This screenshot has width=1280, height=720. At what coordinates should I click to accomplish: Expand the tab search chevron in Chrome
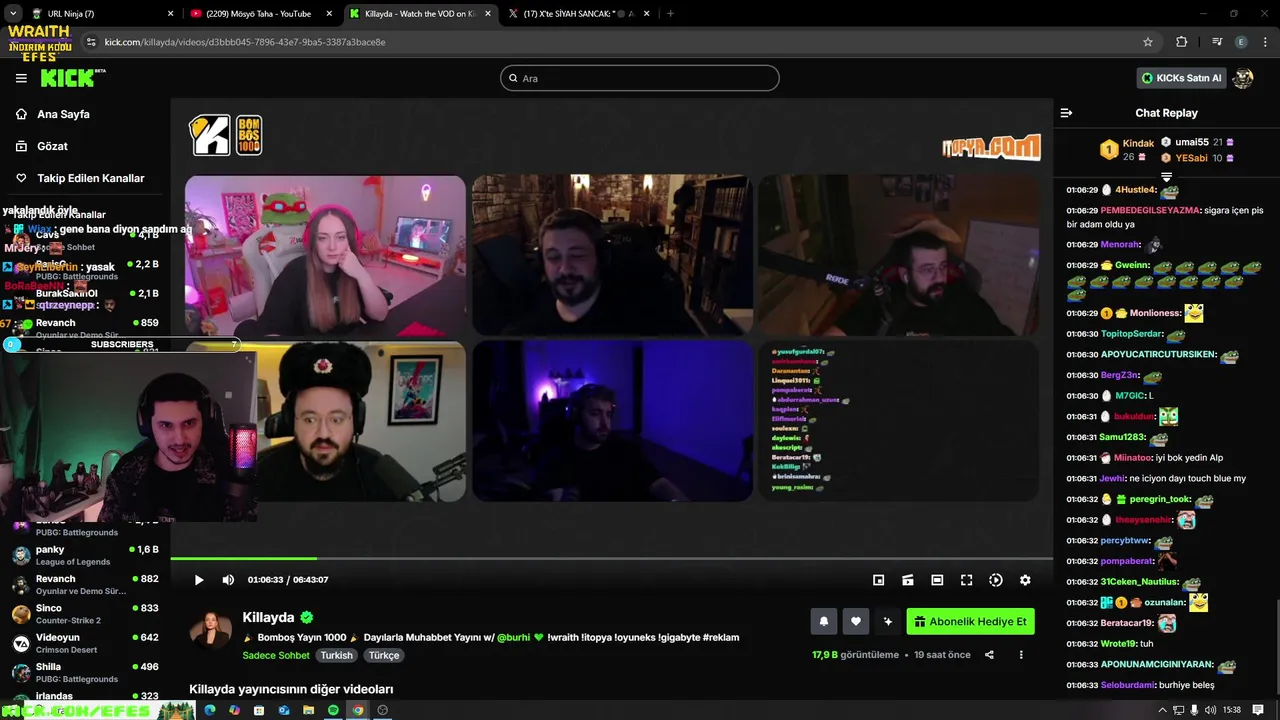pyautogui.click(x=12, y=14)
